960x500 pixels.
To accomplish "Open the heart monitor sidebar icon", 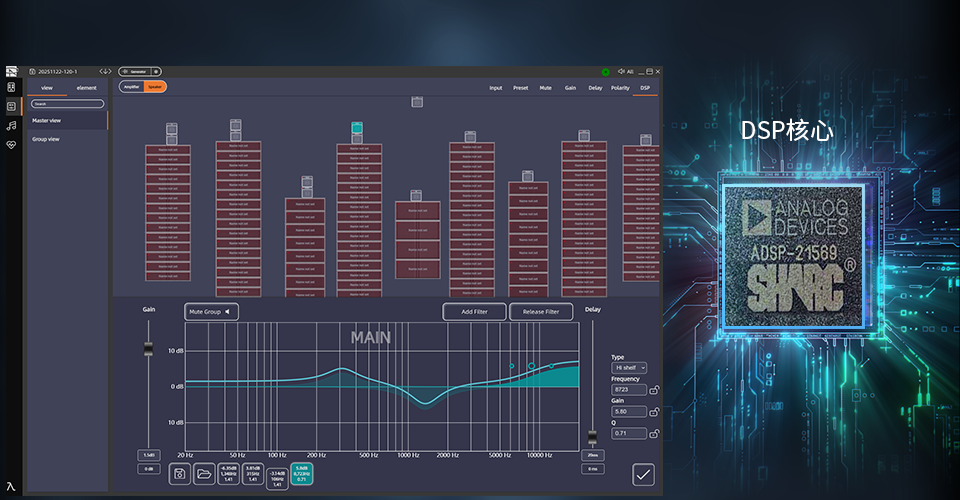I will pos(12,144).
